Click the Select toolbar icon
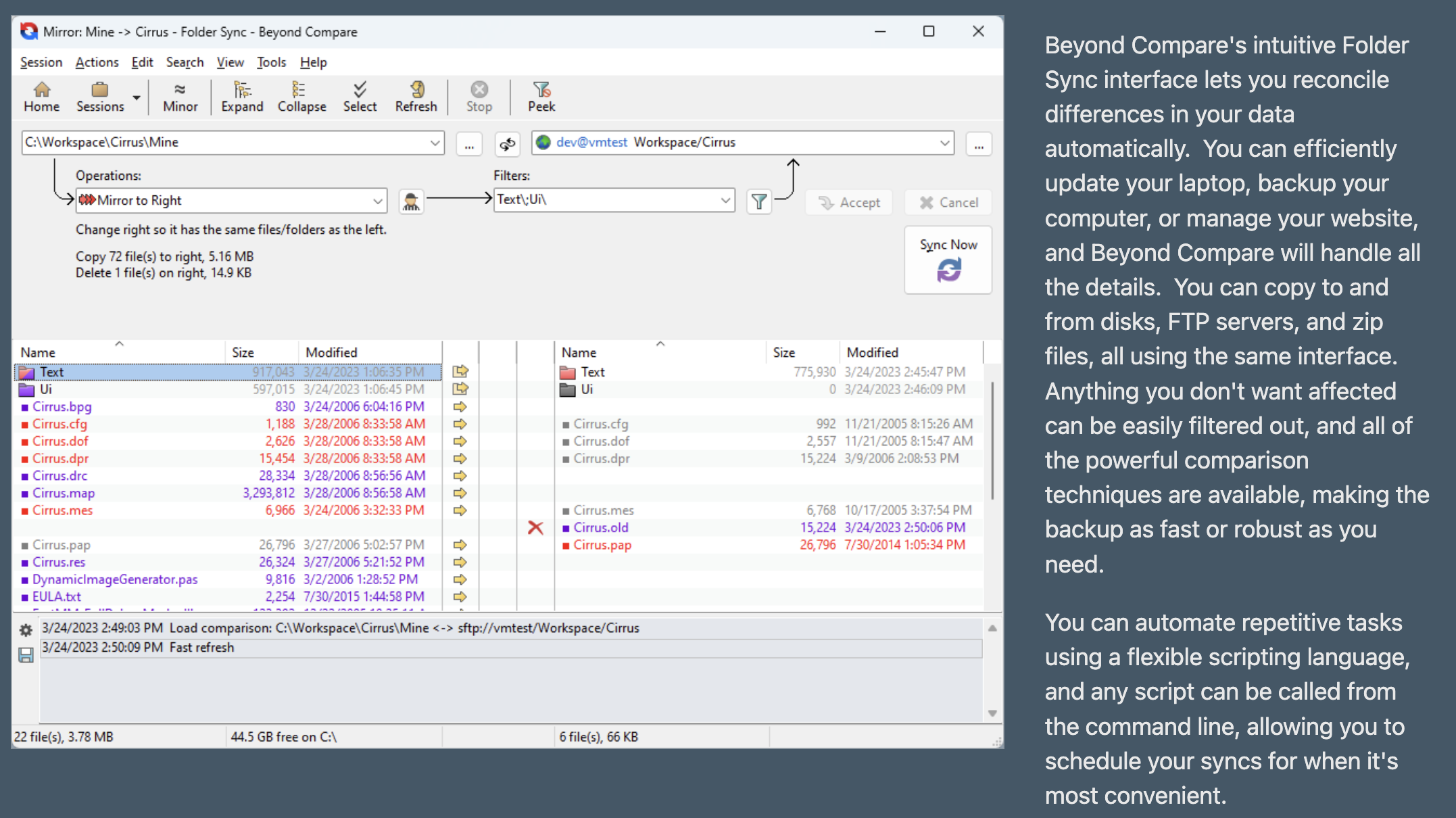This screenshot has height=818, width=1456. (x=360, y=97)
